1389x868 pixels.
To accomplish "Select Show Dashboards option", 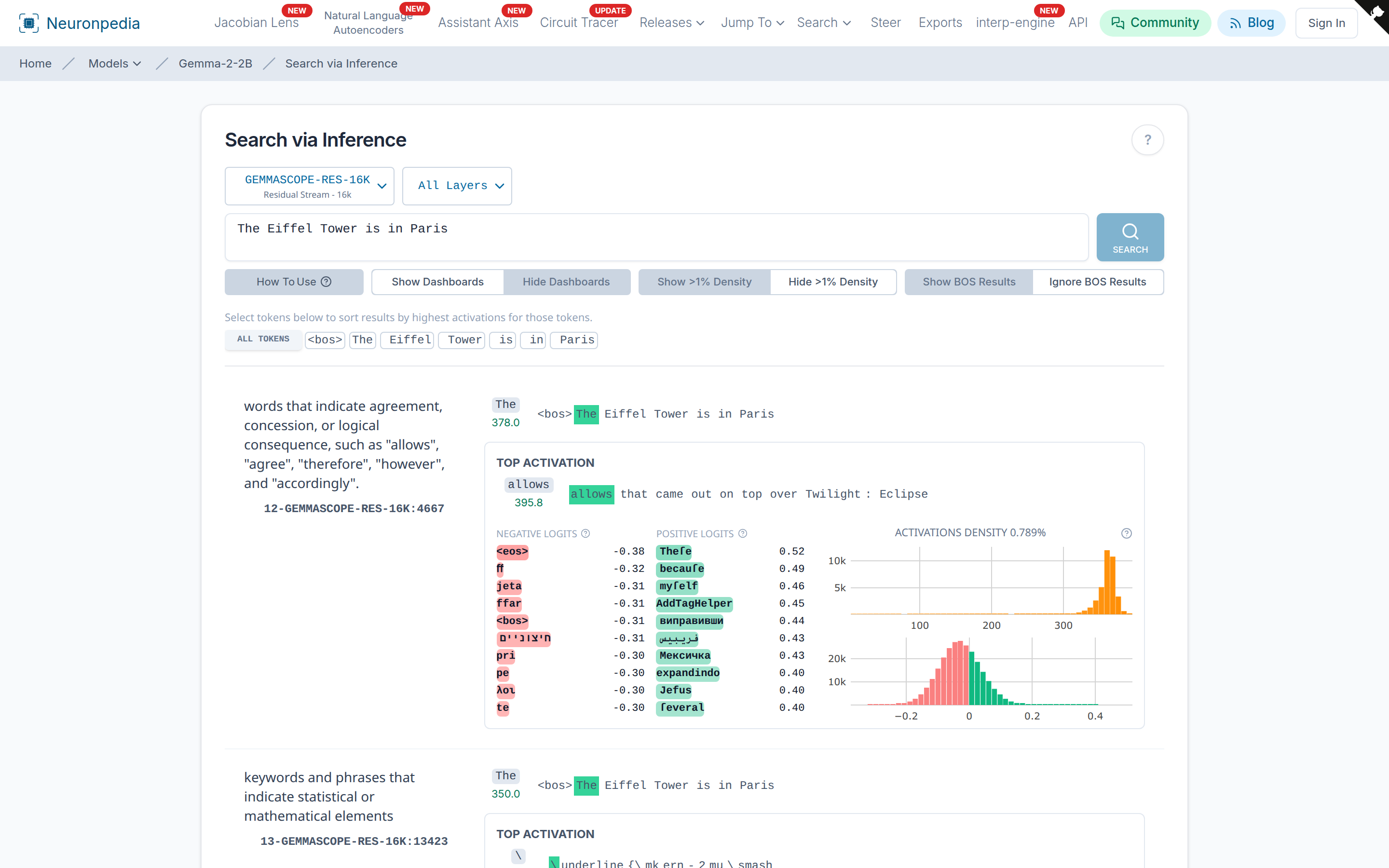I will pos(437,282).
